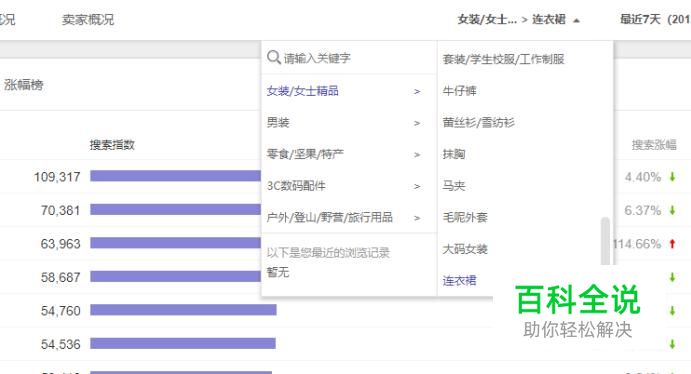Click green down arrow beside 4.40%

[x=672, y=177]
